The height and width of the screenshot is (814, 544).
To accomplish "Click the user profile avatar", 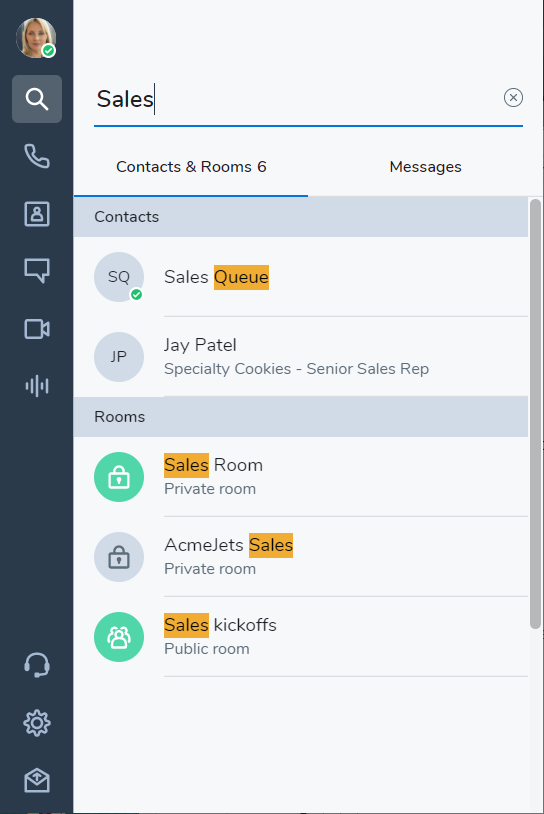I will tap(36, 38).
